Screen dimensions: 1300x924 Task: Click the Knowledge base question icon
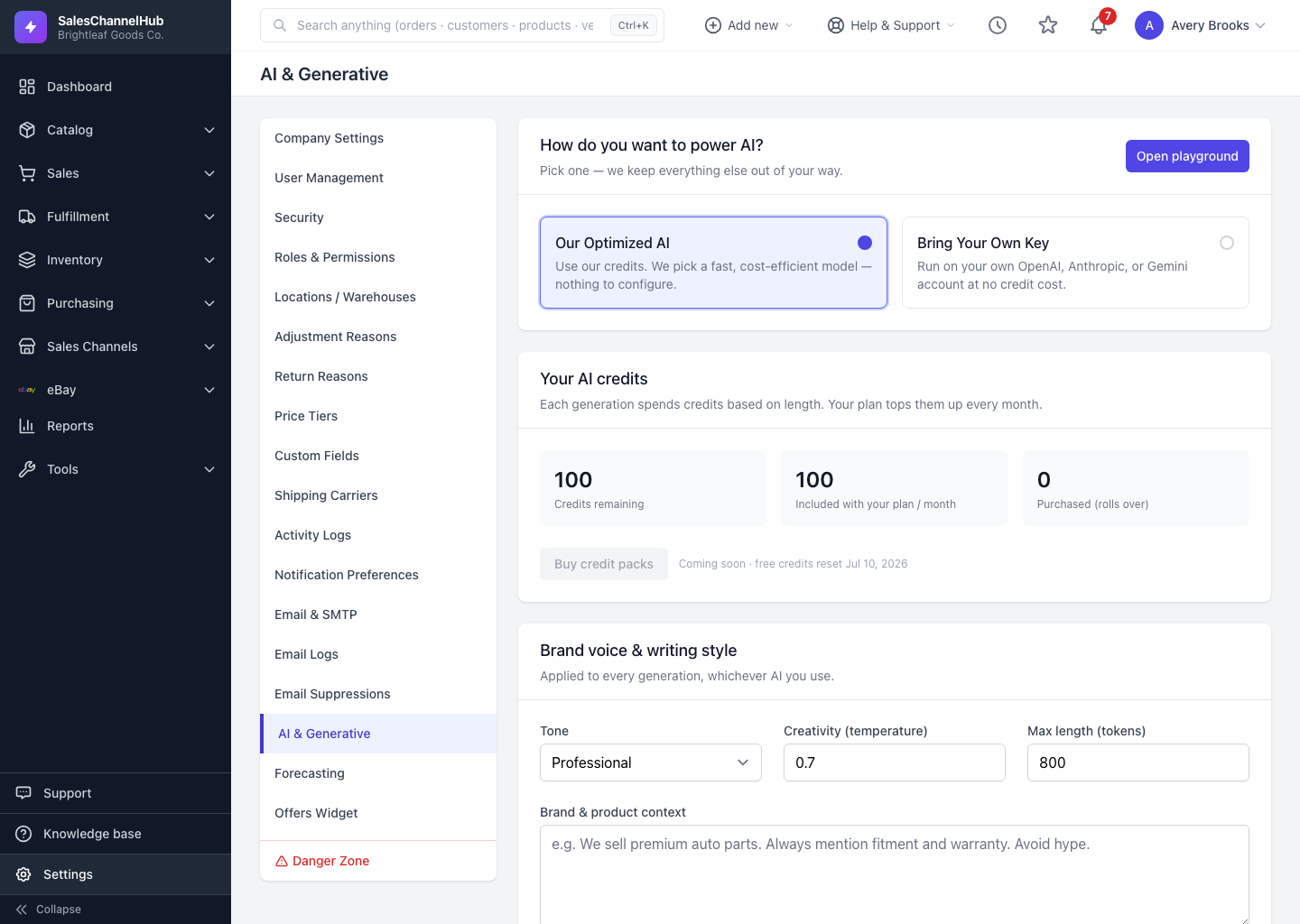point(23,834)
